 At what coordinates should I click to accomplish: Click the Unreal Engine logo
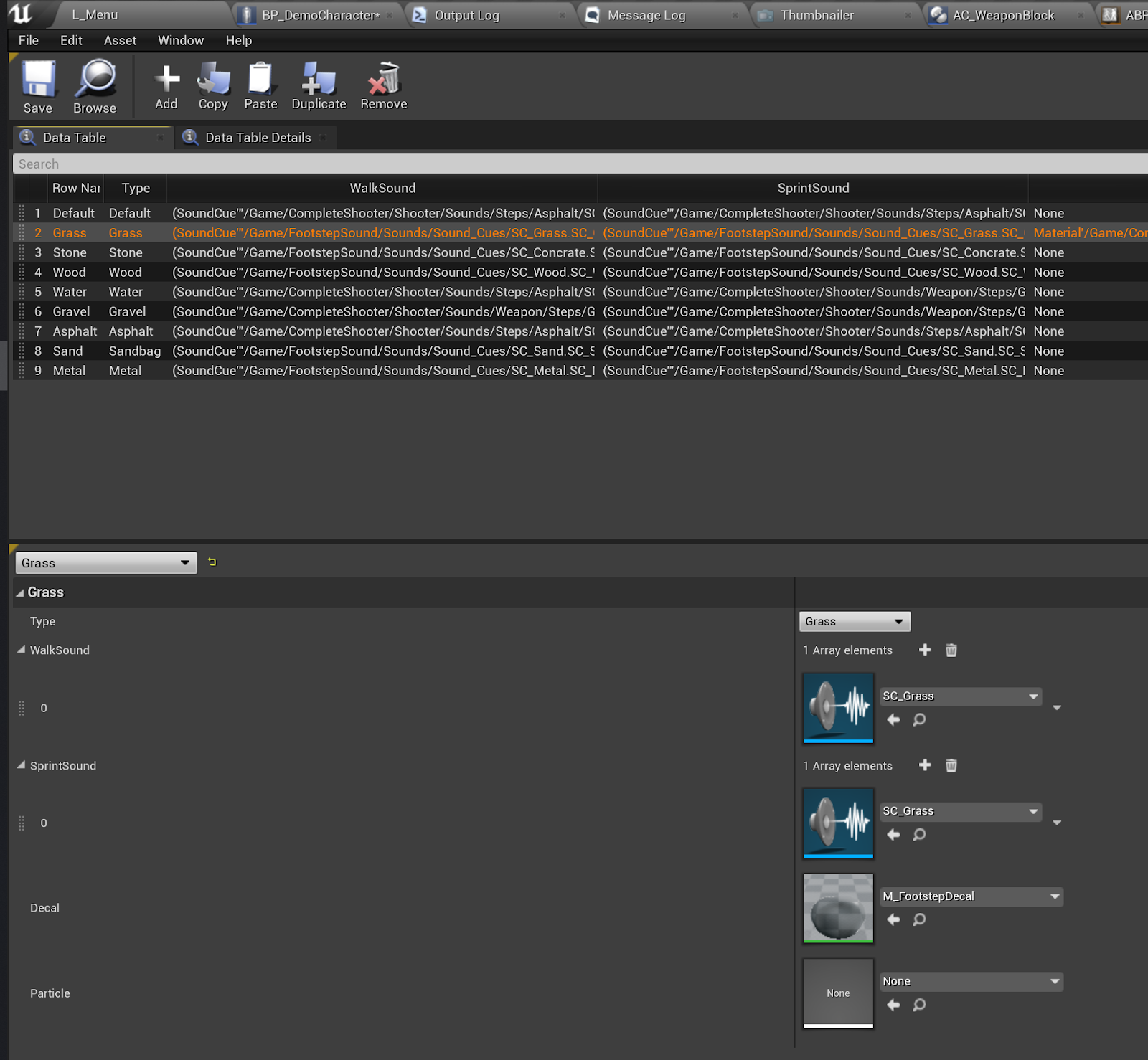tap(20, 14)
